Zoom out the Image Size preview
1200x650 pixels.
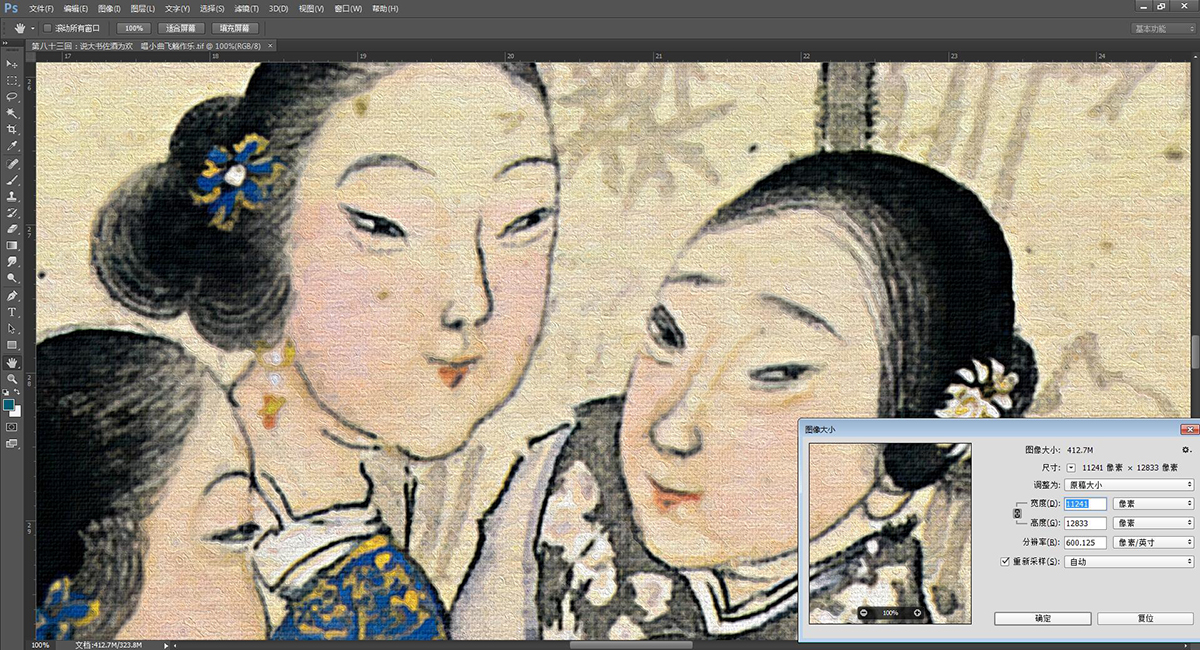click(x=864, y=612)
